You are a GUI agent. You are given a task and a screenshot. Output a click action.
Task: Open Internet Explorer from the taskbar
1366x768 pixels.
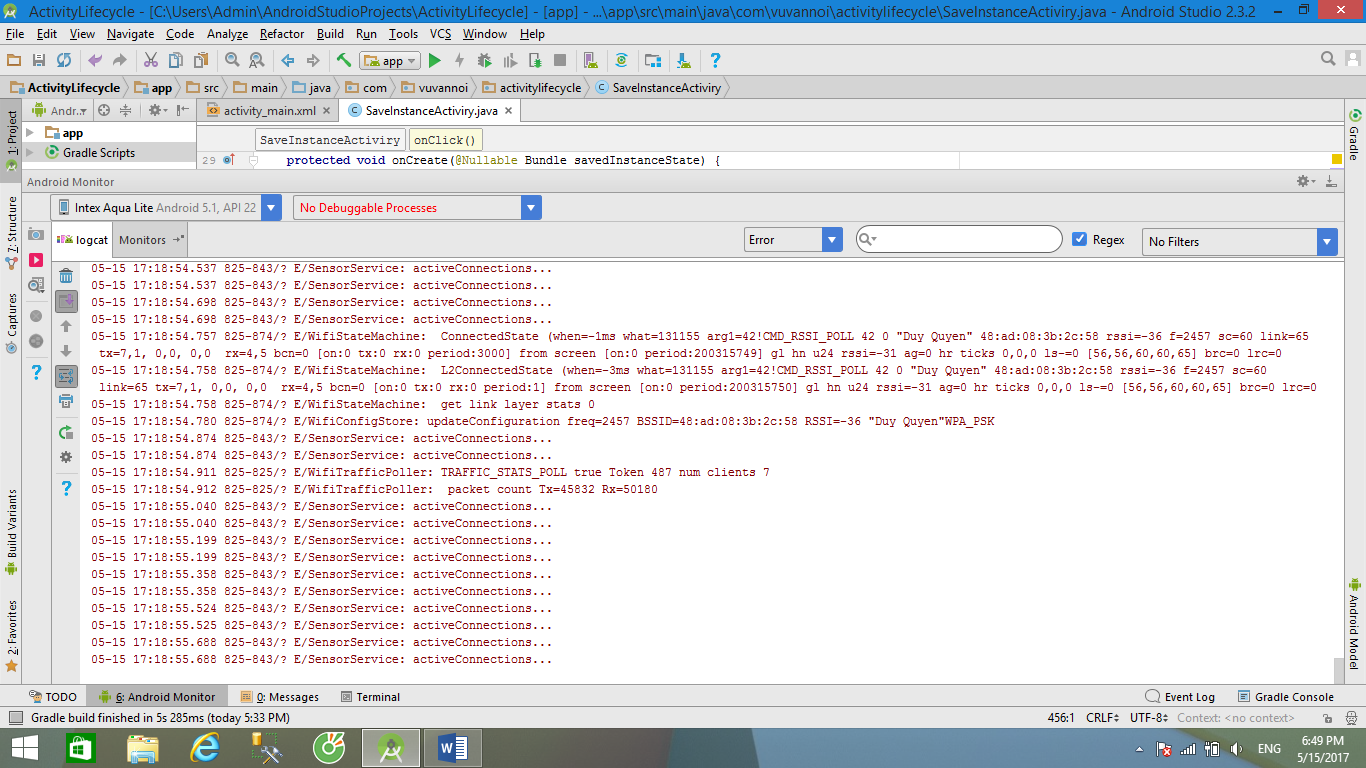tap(204, 748)
